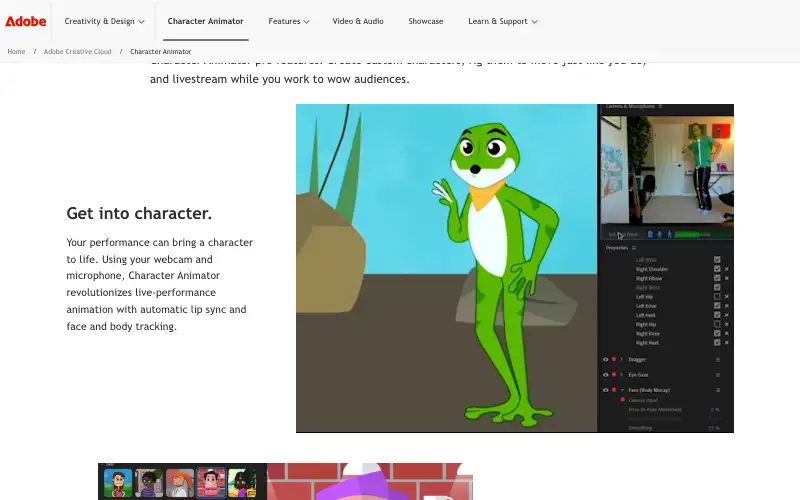This screenshot has height=500, width=800.
Task: Toggle the Left Knee checkbox
Action: click(717, 306)
